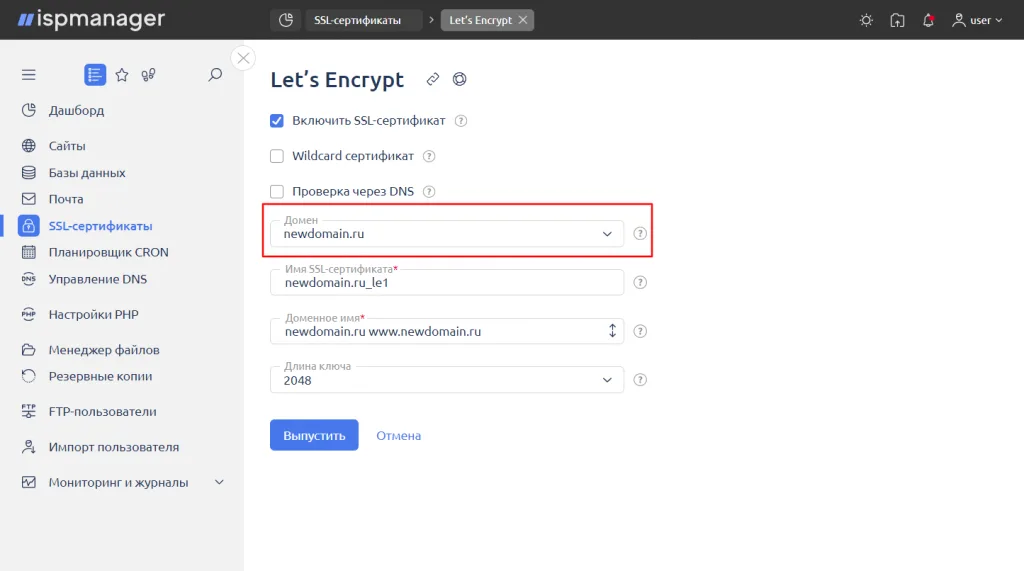Toggle the light/dark theme sun icon
The height and width of the screenshot is (571, 1024).
pos(866,20)
